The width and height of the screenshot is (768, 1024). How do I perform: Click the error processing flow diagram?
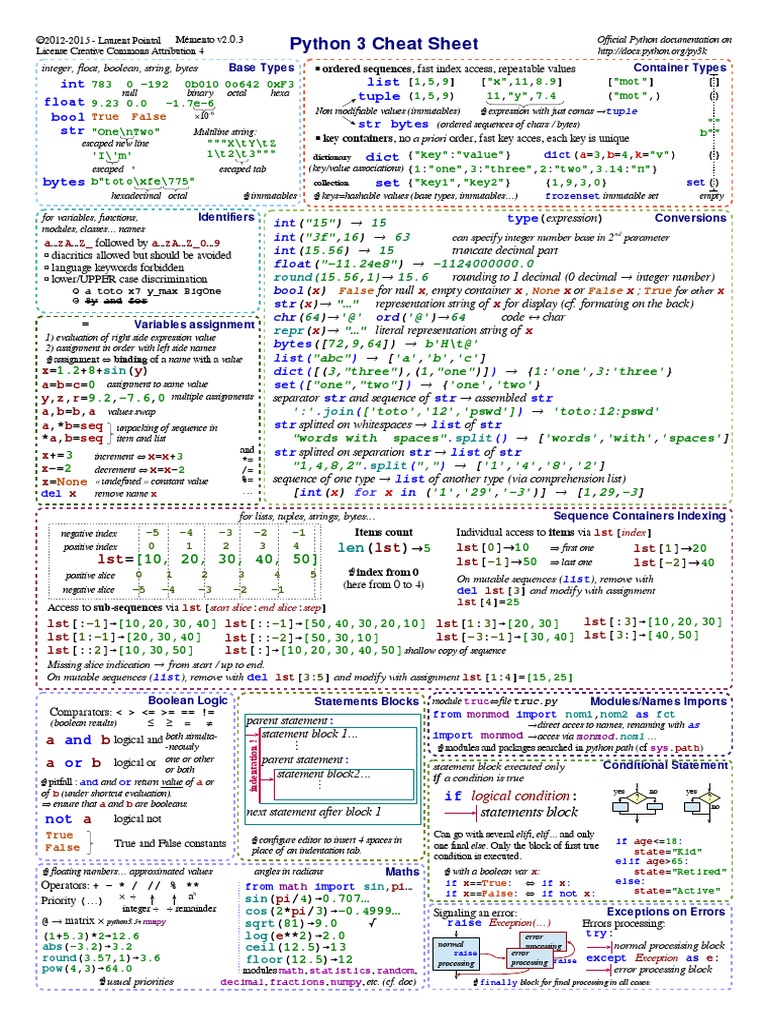pyautogui.click(x=505, y=954)
